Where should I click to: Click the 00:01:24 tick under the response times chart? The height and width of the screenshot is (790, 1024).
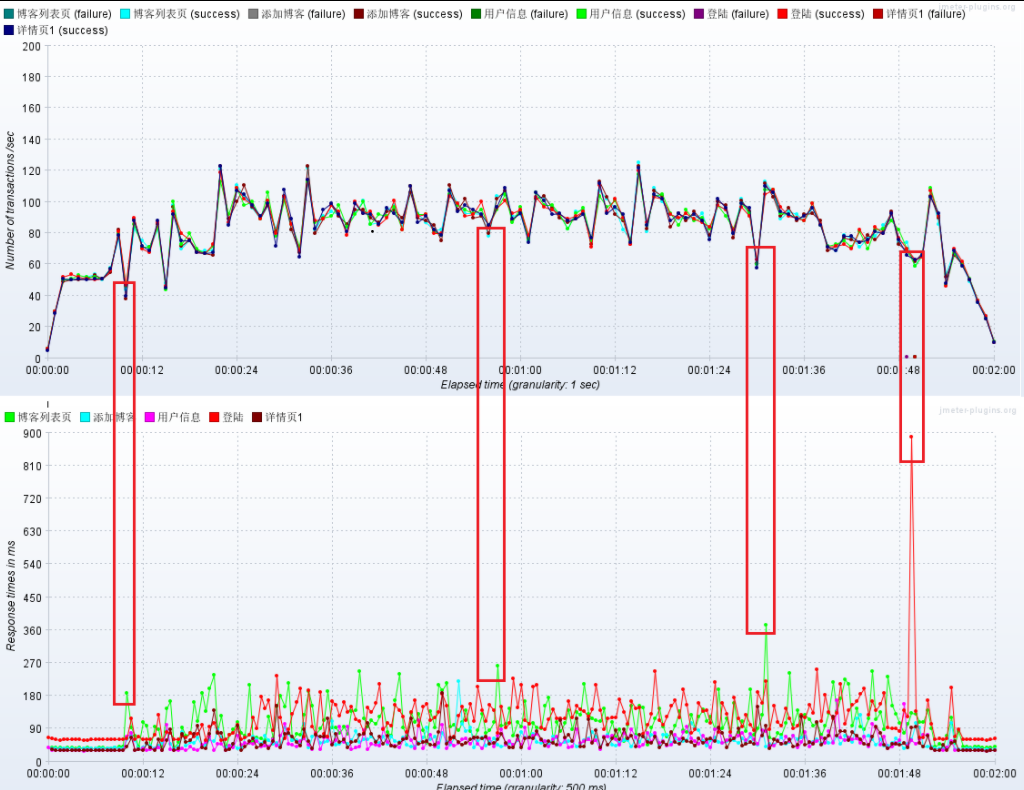(x=710, y=774)
